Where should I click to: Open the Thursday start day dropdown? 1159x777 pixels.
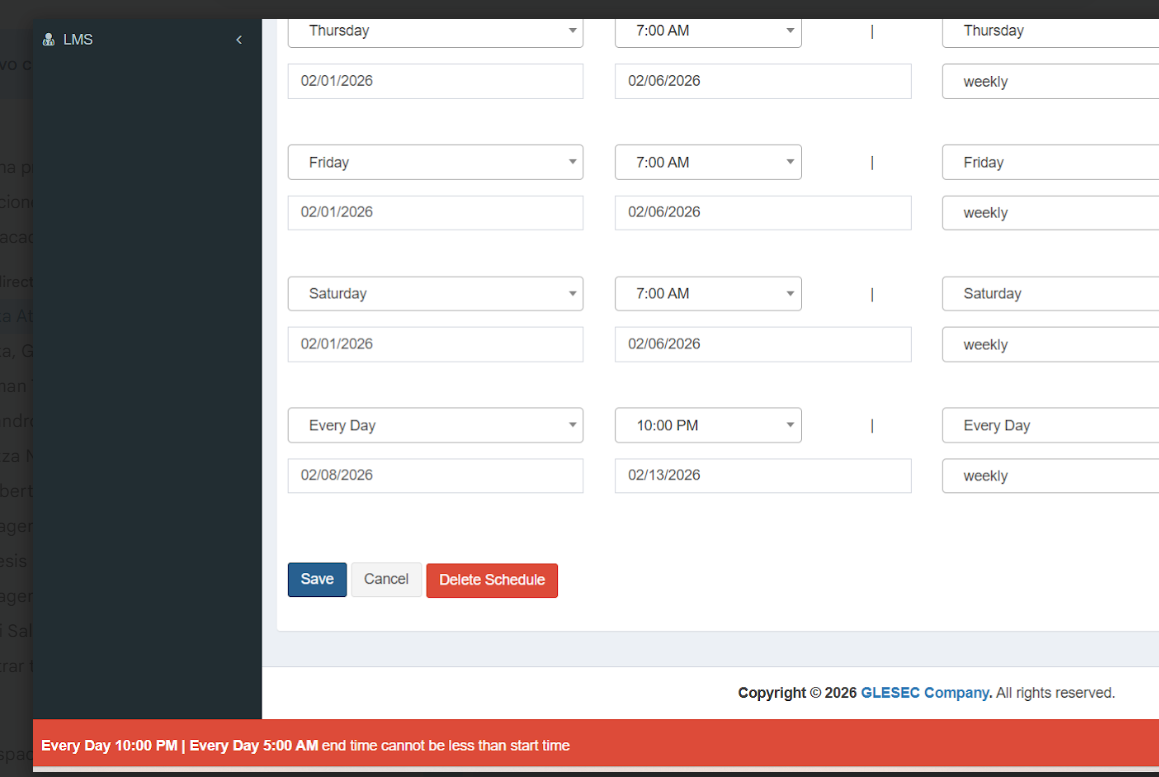435,31
